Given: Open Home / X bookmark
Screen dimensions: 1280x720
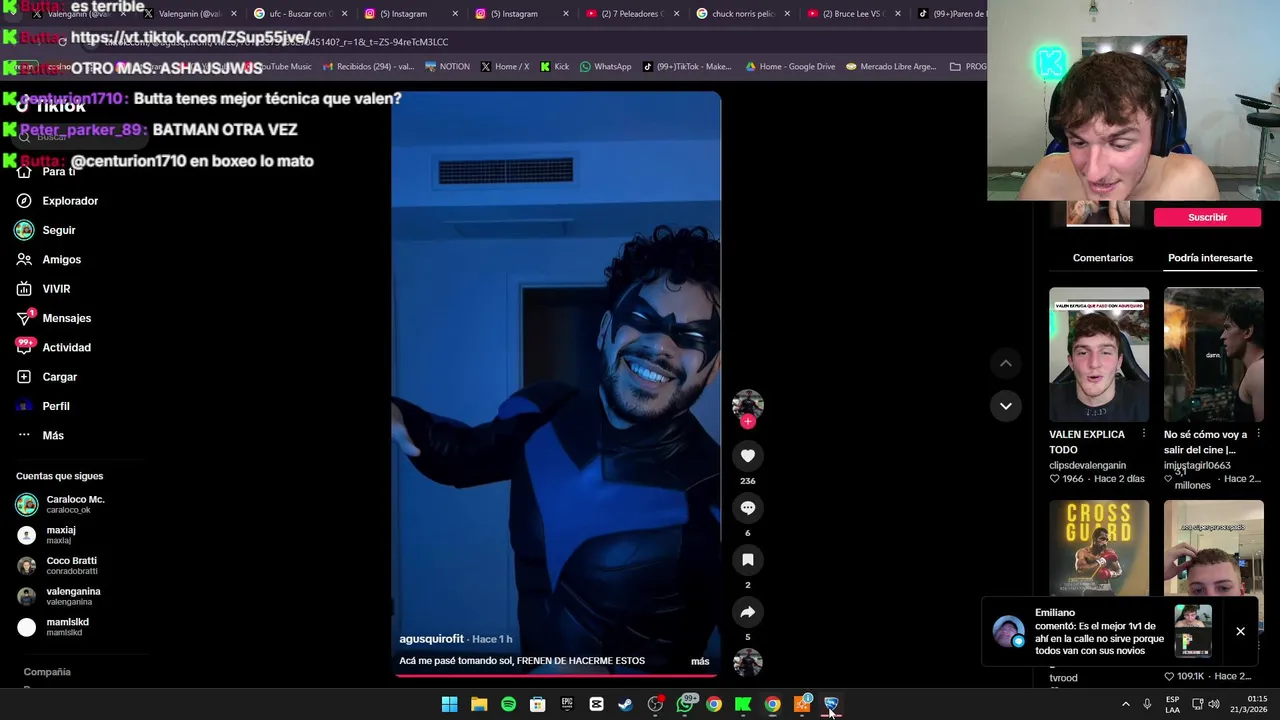Looking at the screenshot, I should (x=504, y=67).
